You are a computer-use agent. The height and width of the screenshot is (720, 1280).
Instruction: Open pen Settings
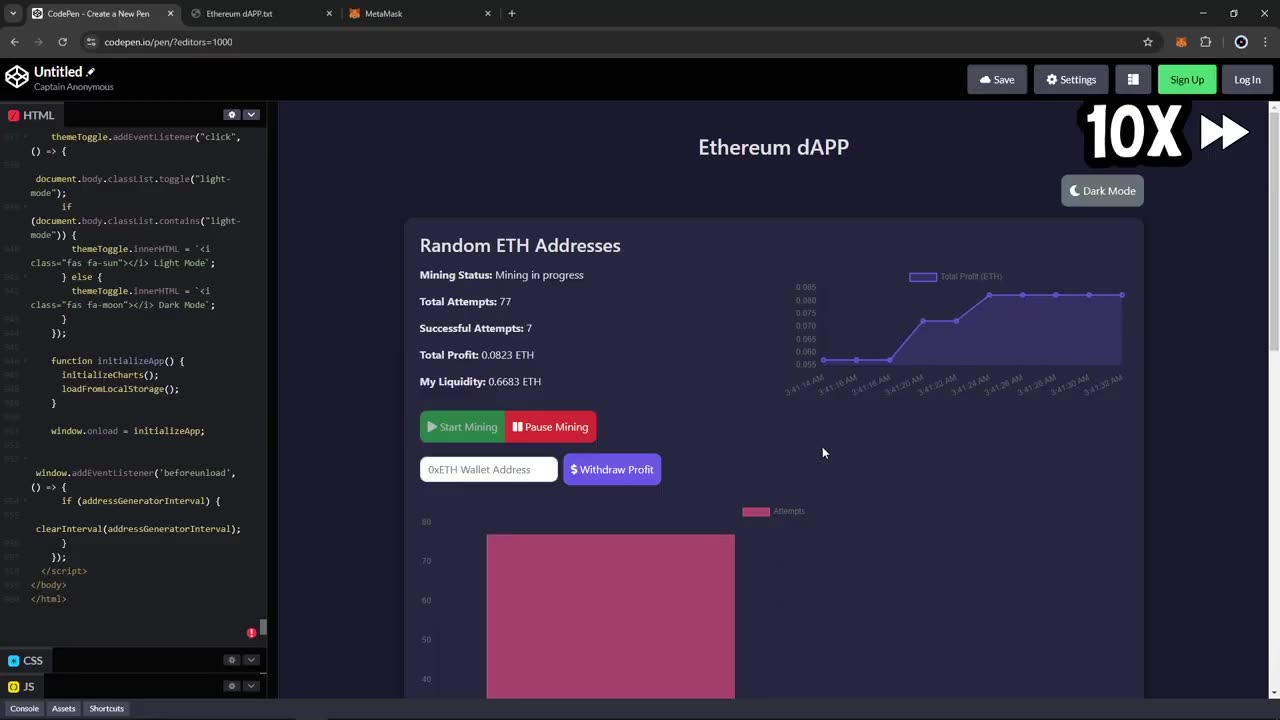point(1071,80)
